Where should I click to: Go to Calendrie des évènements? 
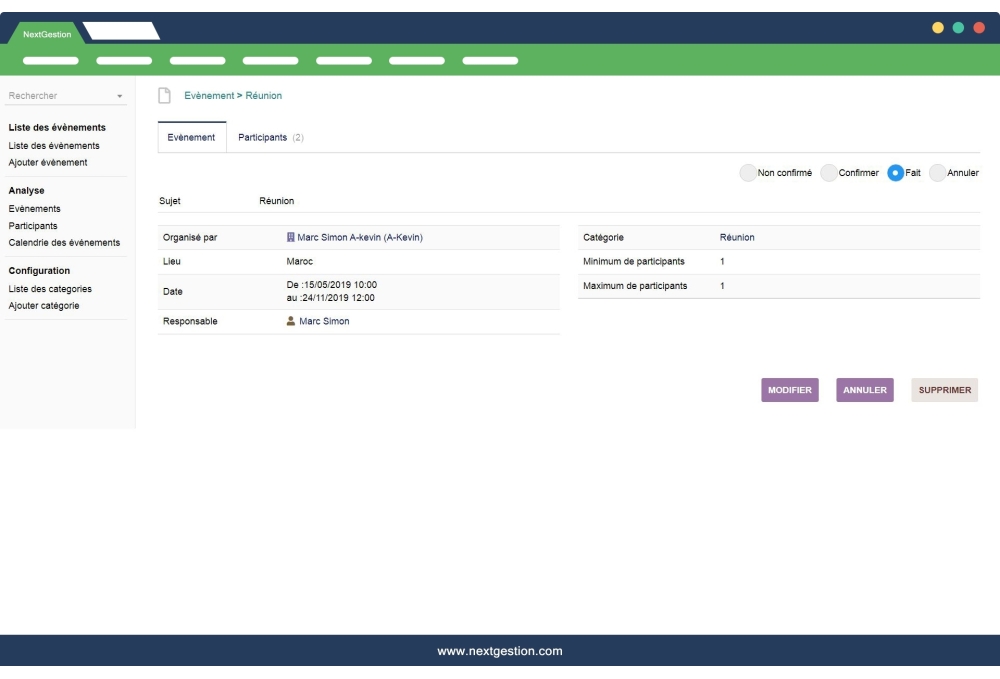tap(64, 242)
